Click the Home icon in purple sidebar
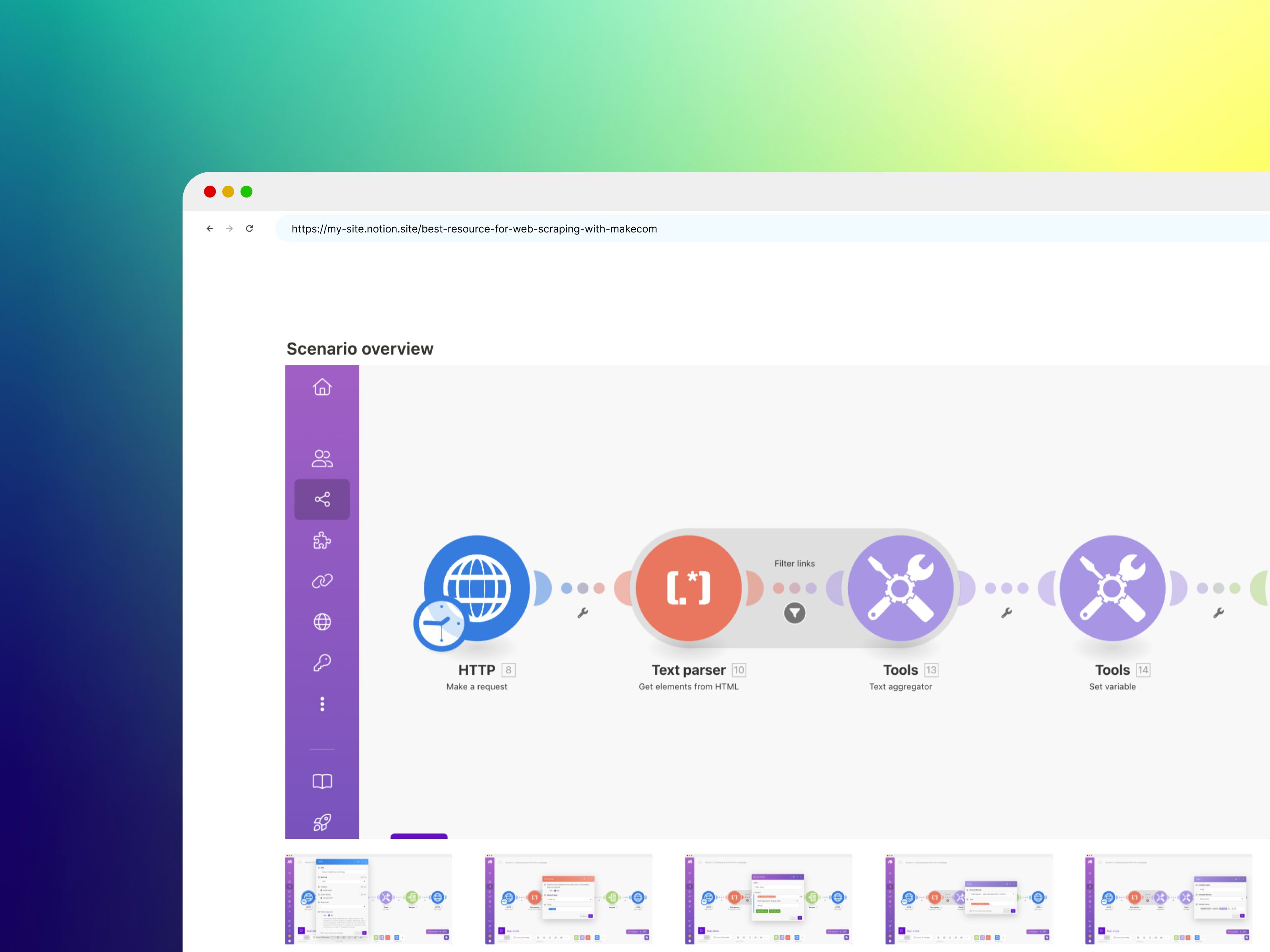The image size is (1270, 952). [322, 387]
